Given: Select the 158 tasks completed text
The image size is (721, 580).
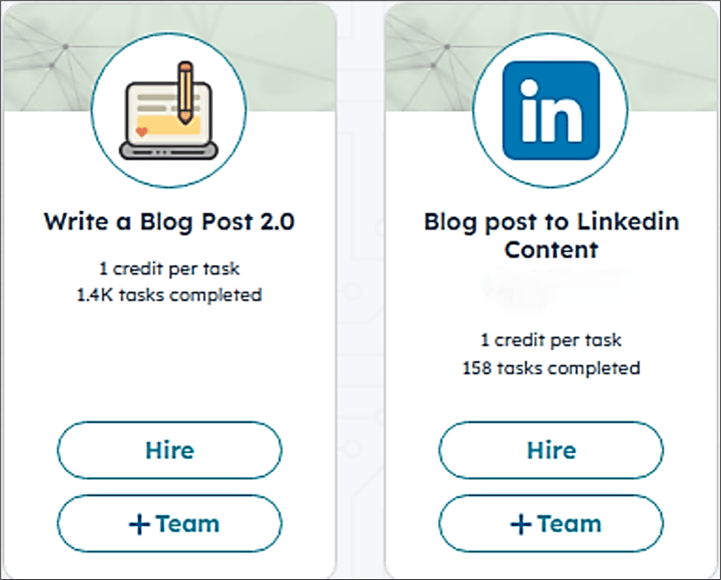Looking at the screenshot, I should [551, 368].
